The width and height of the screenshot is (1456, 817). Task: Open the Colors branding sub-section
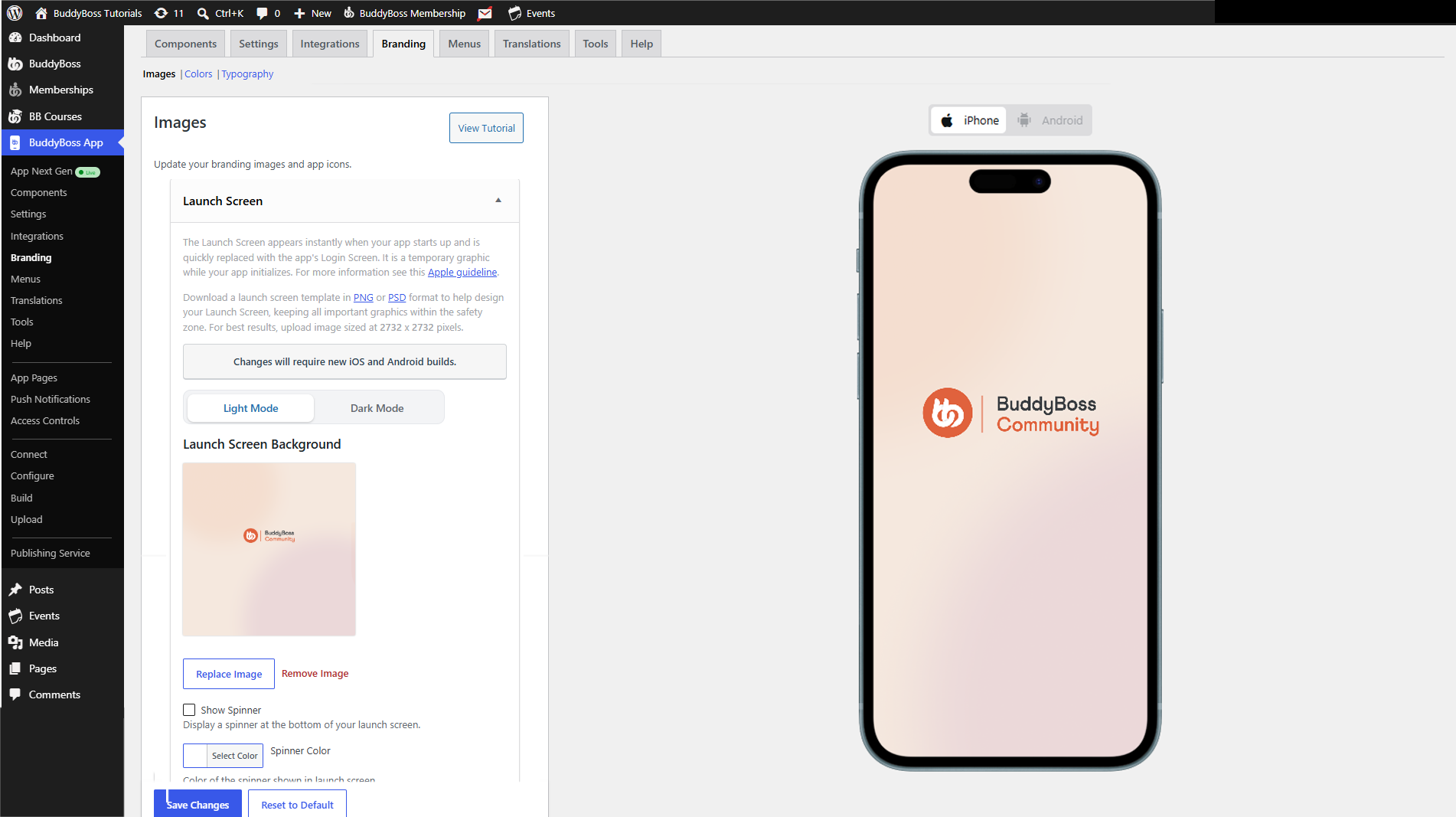click(x=198, y=74)
